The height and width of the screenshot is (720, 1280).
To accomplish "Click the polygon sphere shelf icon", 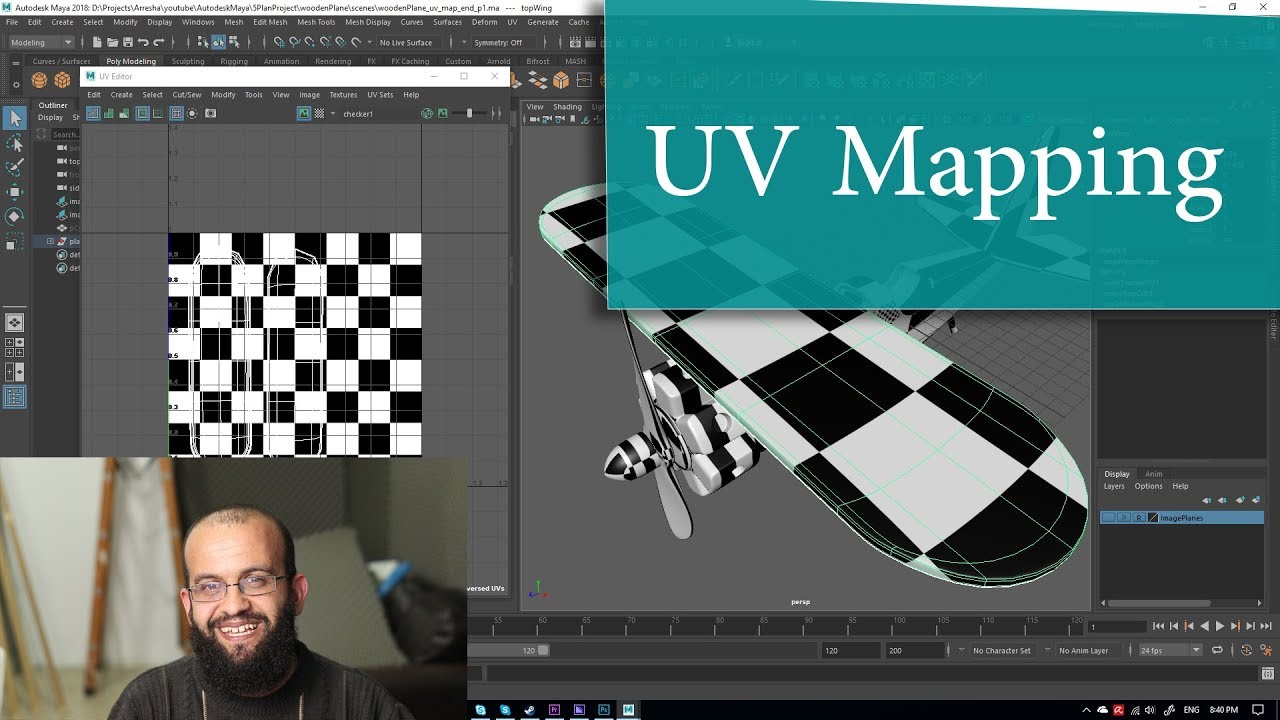I will point(39,80).
